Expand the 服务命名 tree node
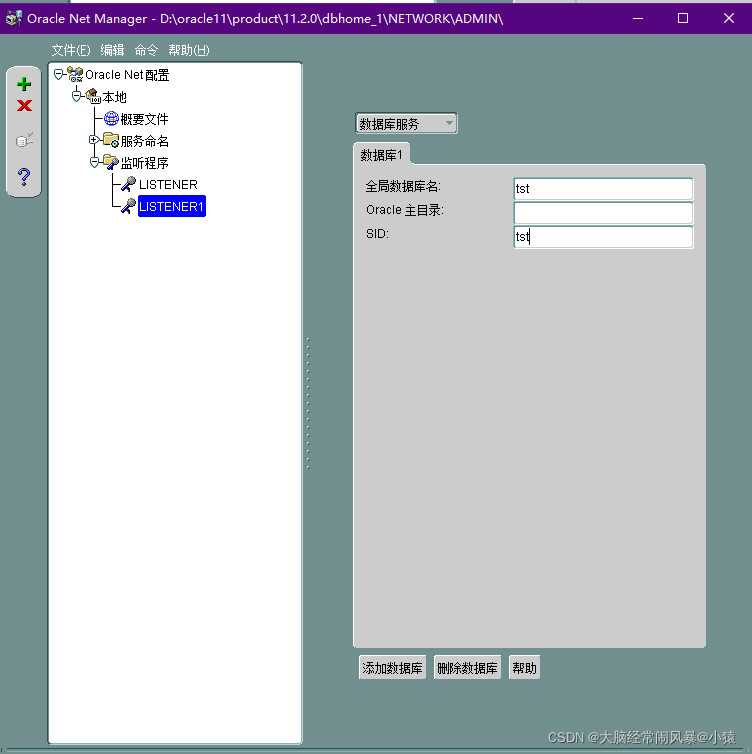This screenshot has width=752, height=754. 94,140
